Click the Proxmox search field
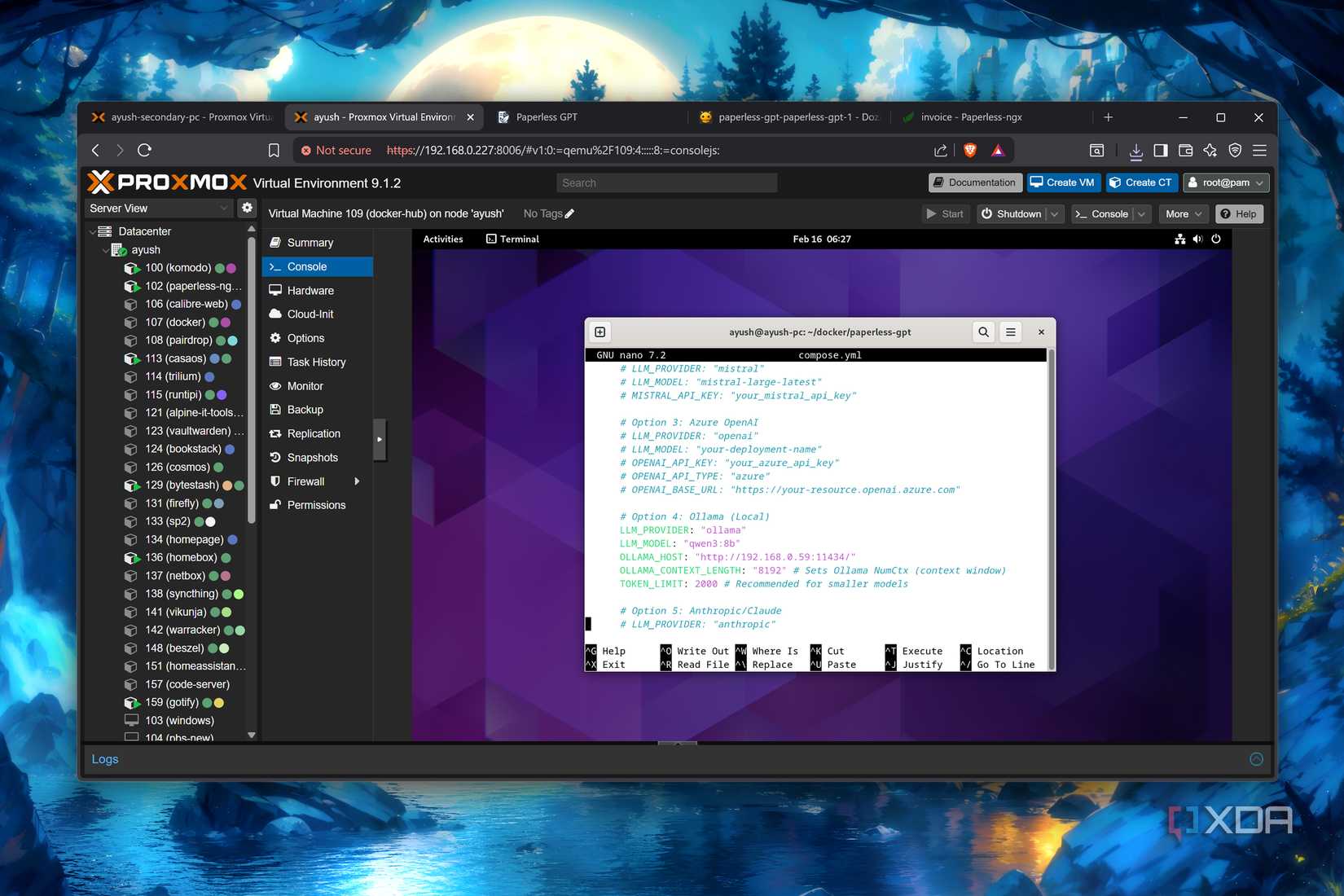The width and height of the screenshot is (1344, 896). pyautogui.click(x=666, y=182)
